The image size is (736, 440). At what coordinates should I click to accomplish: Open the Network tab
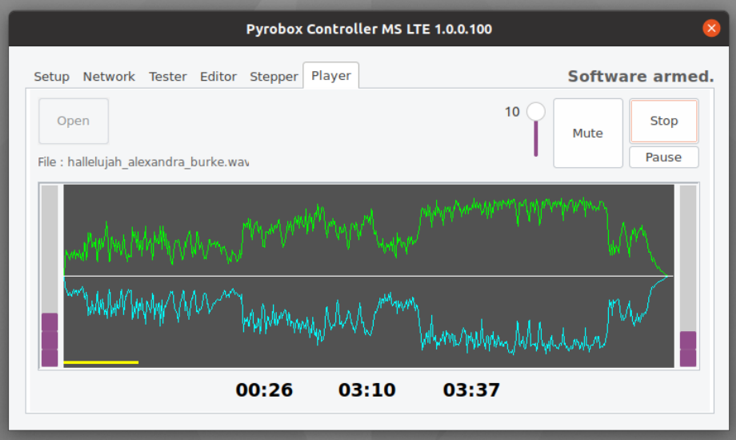pyautogui.click(x=109, y=76)
